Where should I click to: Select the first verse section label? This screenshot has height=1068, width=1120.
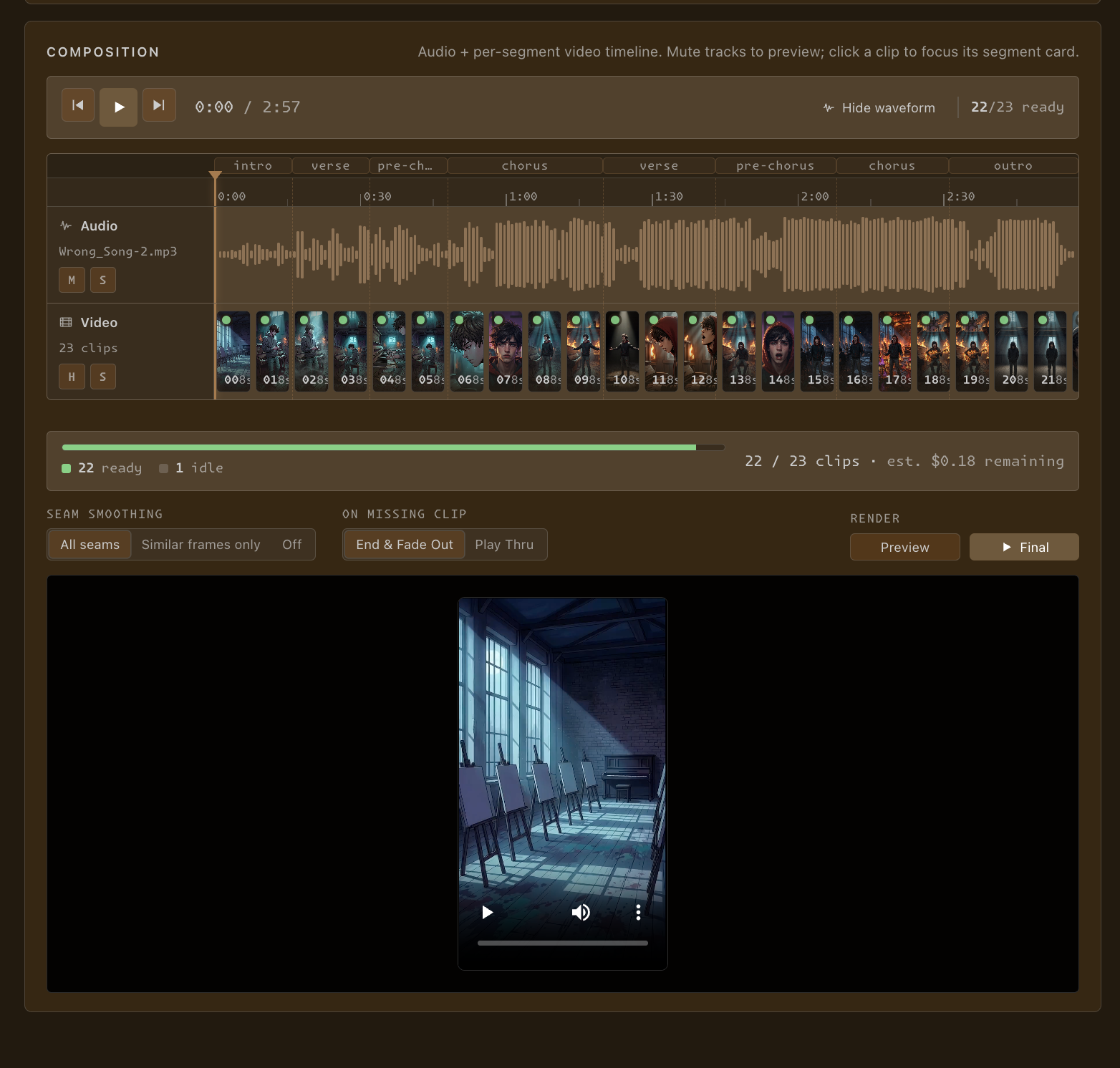click(x=331, y=165)
